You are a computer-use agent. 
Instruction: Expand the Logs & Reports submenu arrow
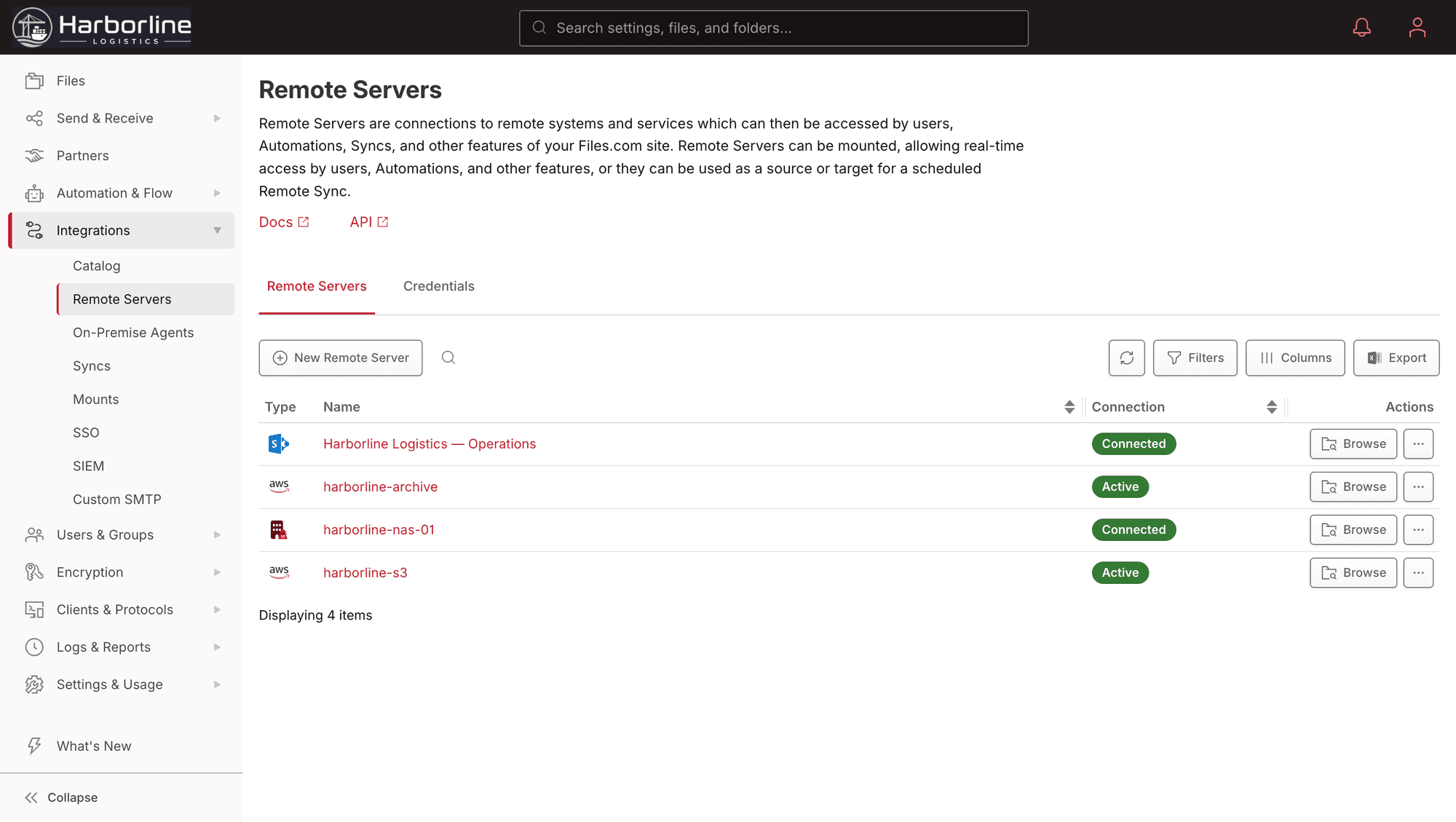217,647
